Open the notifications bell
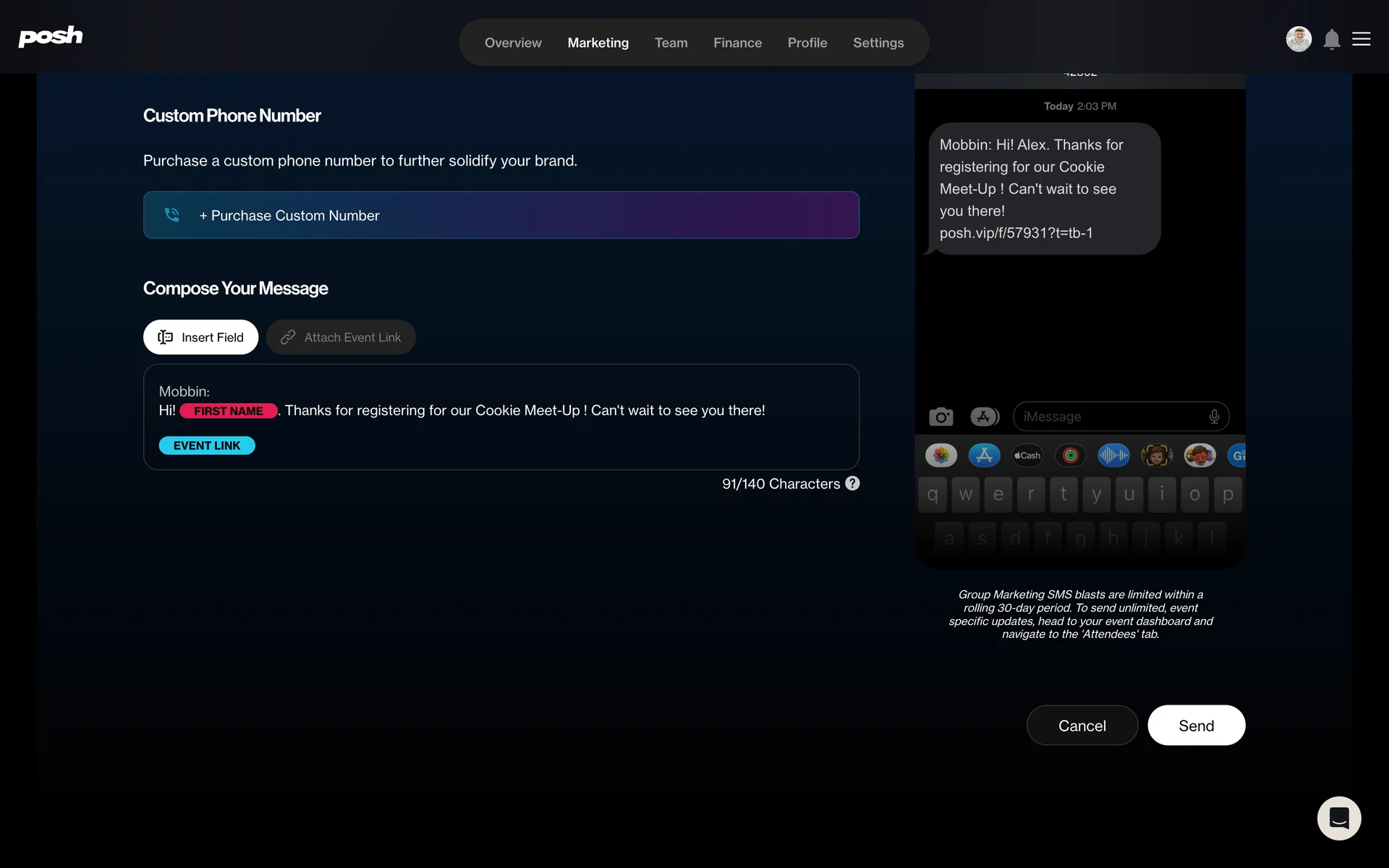 click(x=1331, y=39)
